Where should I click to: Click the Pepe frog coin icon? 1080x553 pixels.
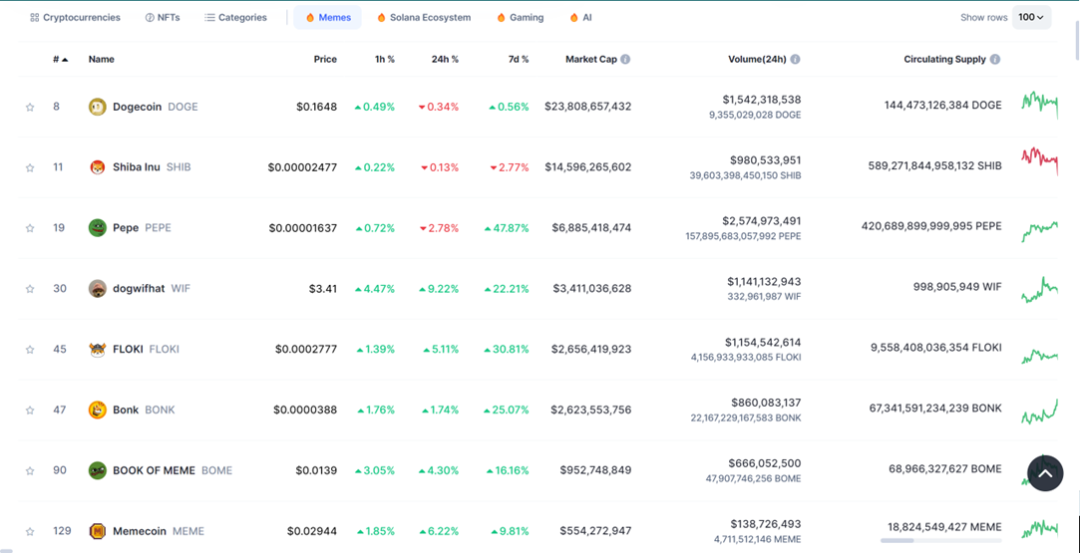97,228
